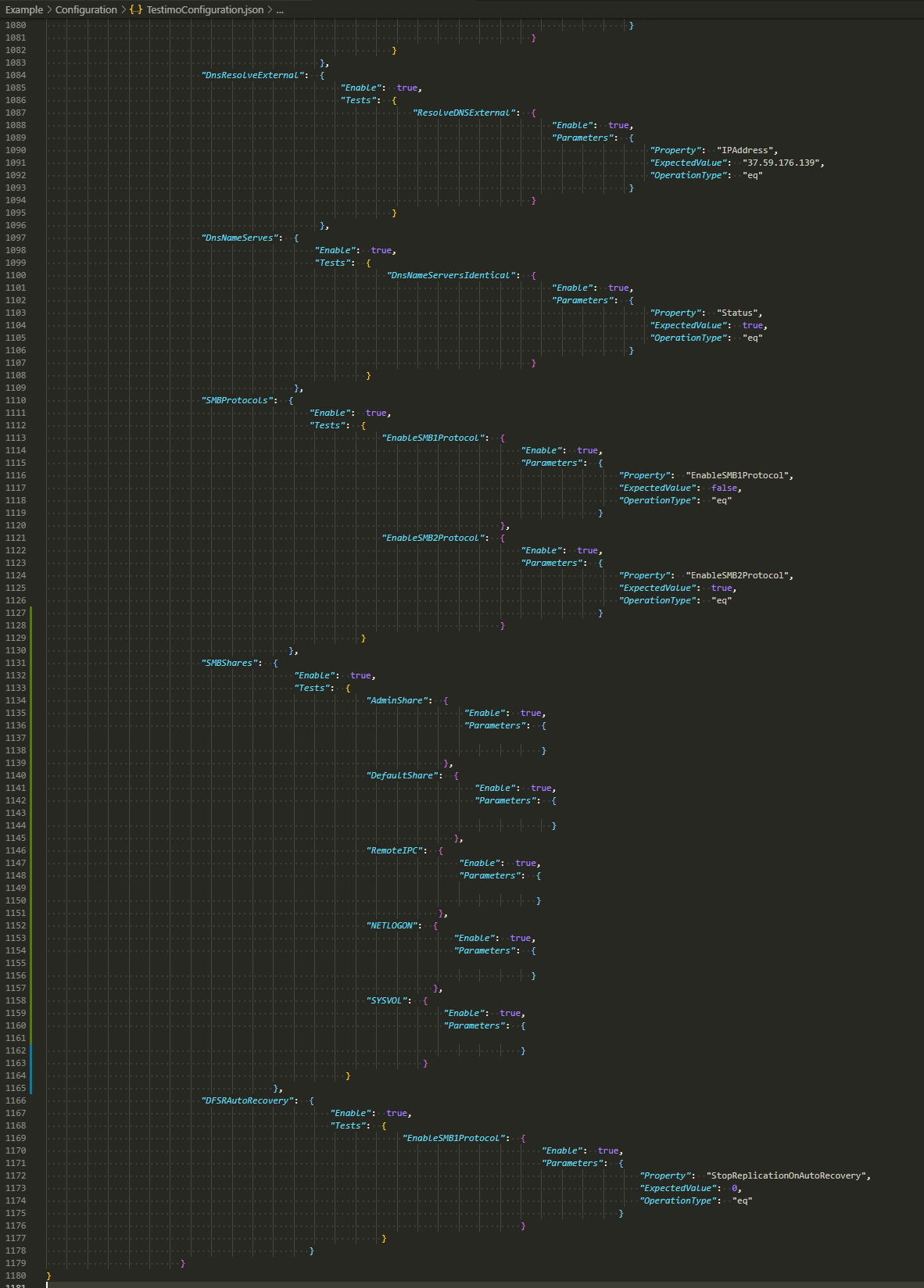Click line number 1084 in the gutter
The height and width of the screenshot is (1288, 924).
(x=16, y=75)
